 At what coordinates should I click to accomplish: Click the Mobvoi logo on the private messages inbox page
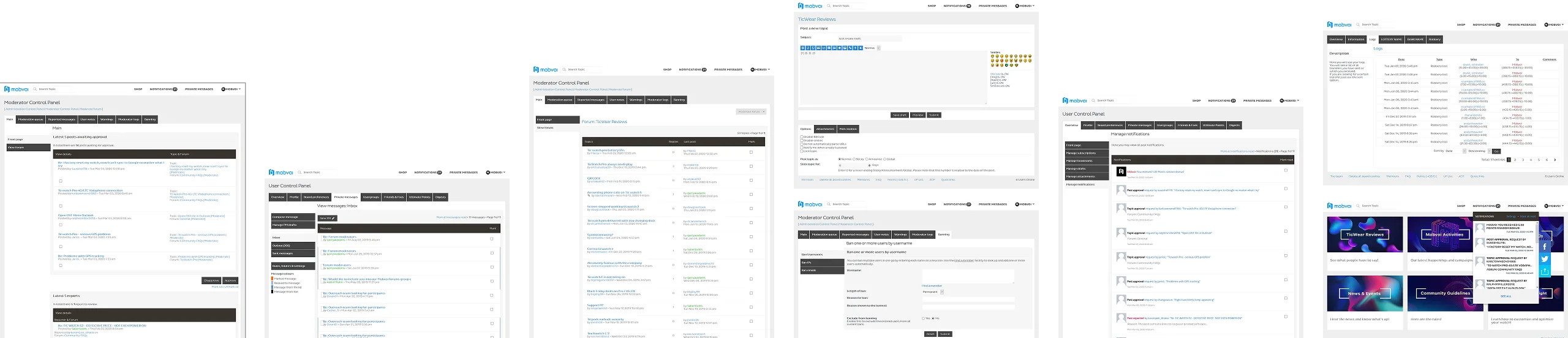click(x=281, y=172)
